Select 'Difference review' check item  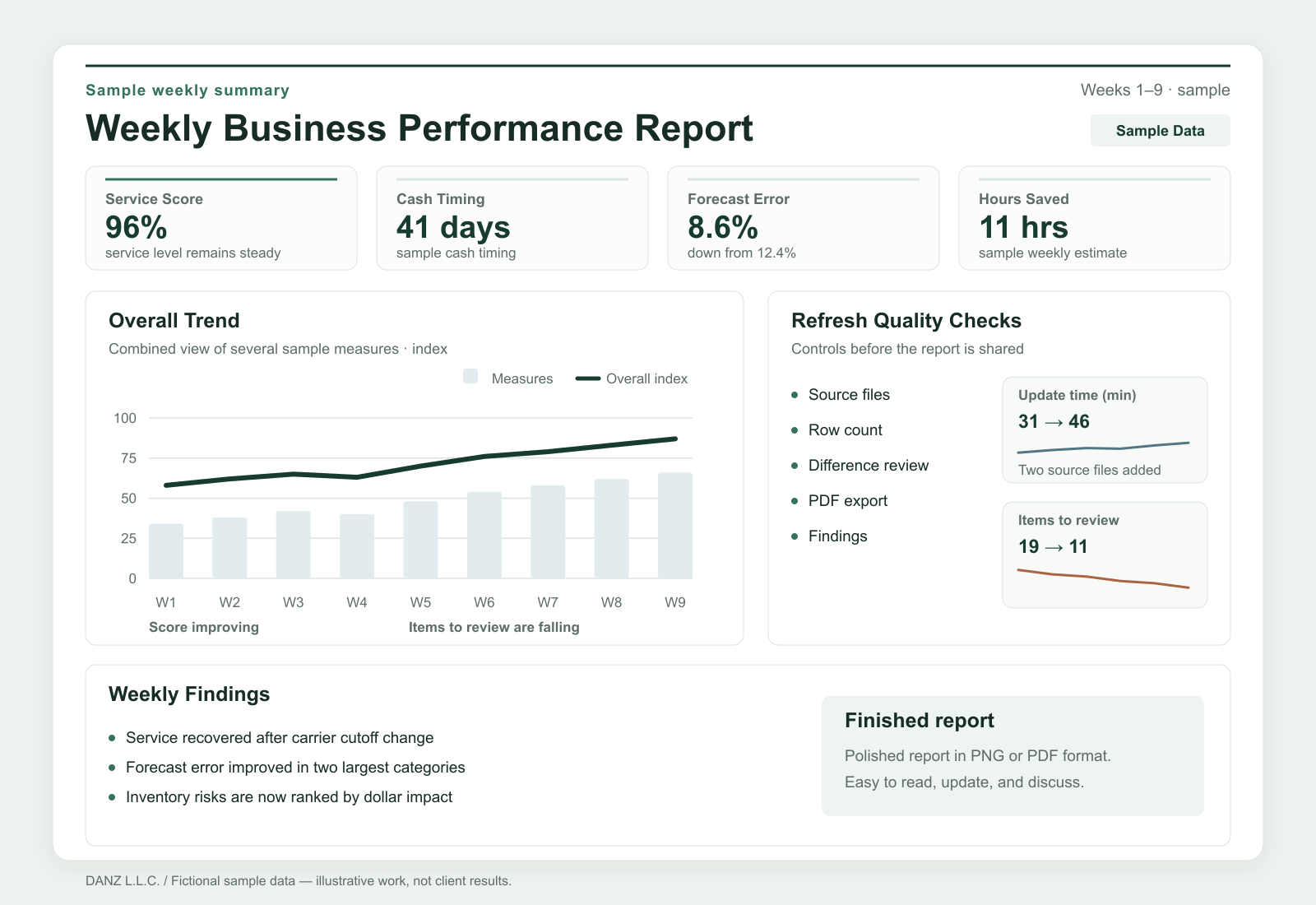coord(860,466)
